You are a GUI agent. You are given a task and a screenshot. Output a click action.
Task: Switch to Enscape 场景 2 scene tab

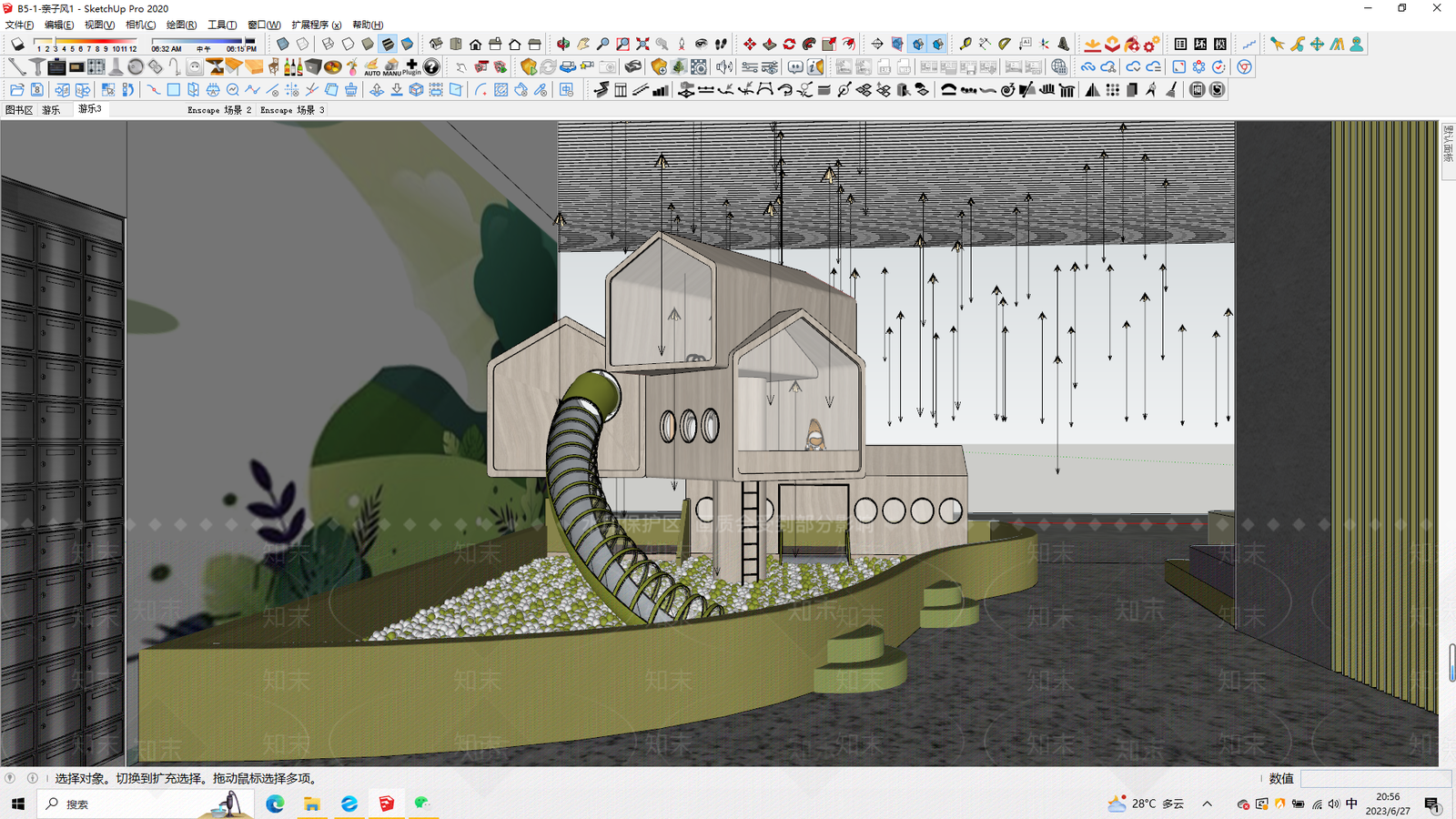pos(219,109)
